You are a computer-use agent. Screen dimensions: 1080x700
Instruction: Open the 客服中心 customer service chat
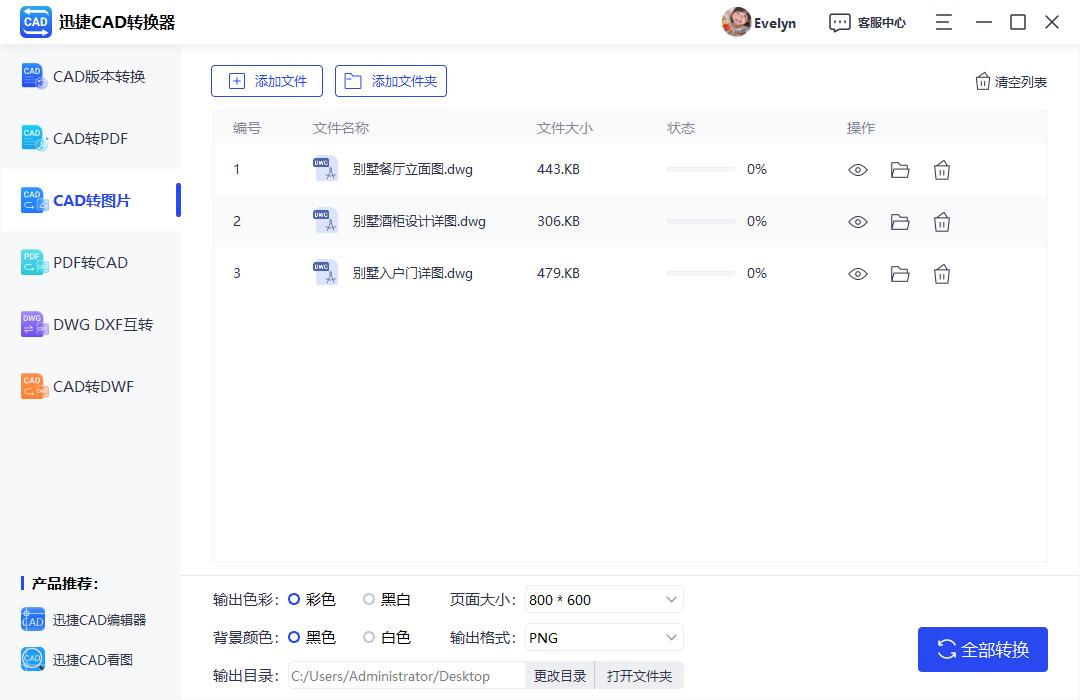point(868,22)
